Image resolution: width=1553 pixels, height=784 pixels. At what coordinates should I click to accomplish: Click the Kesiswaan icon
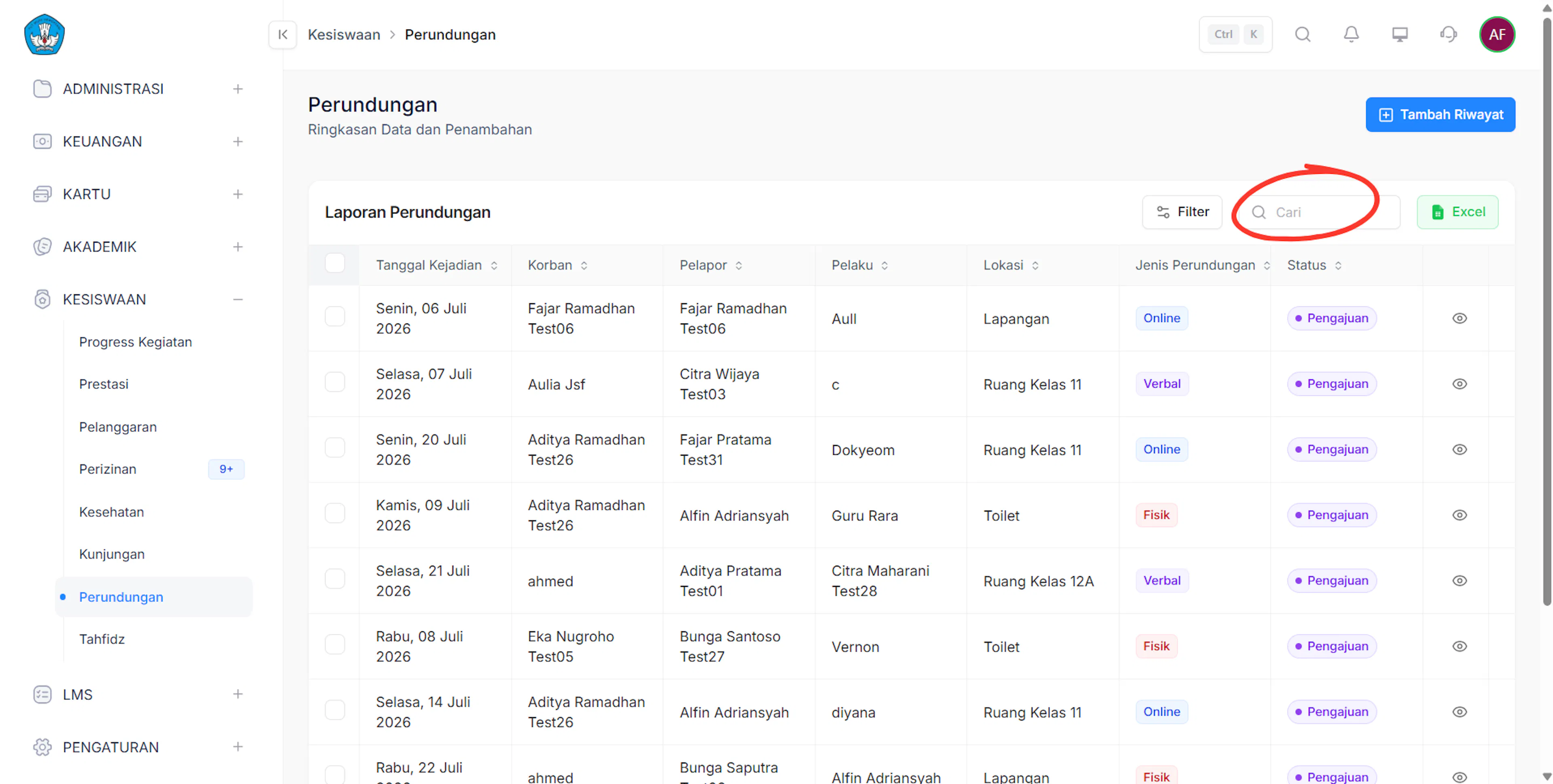tap(42, 299)
